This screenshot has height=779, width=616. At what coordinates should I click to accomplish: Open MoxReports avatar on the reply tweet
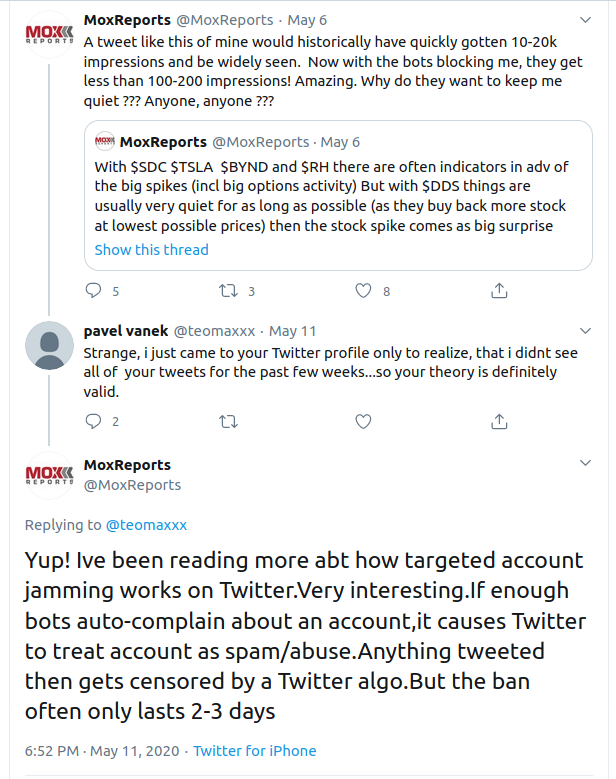(48, 475)
